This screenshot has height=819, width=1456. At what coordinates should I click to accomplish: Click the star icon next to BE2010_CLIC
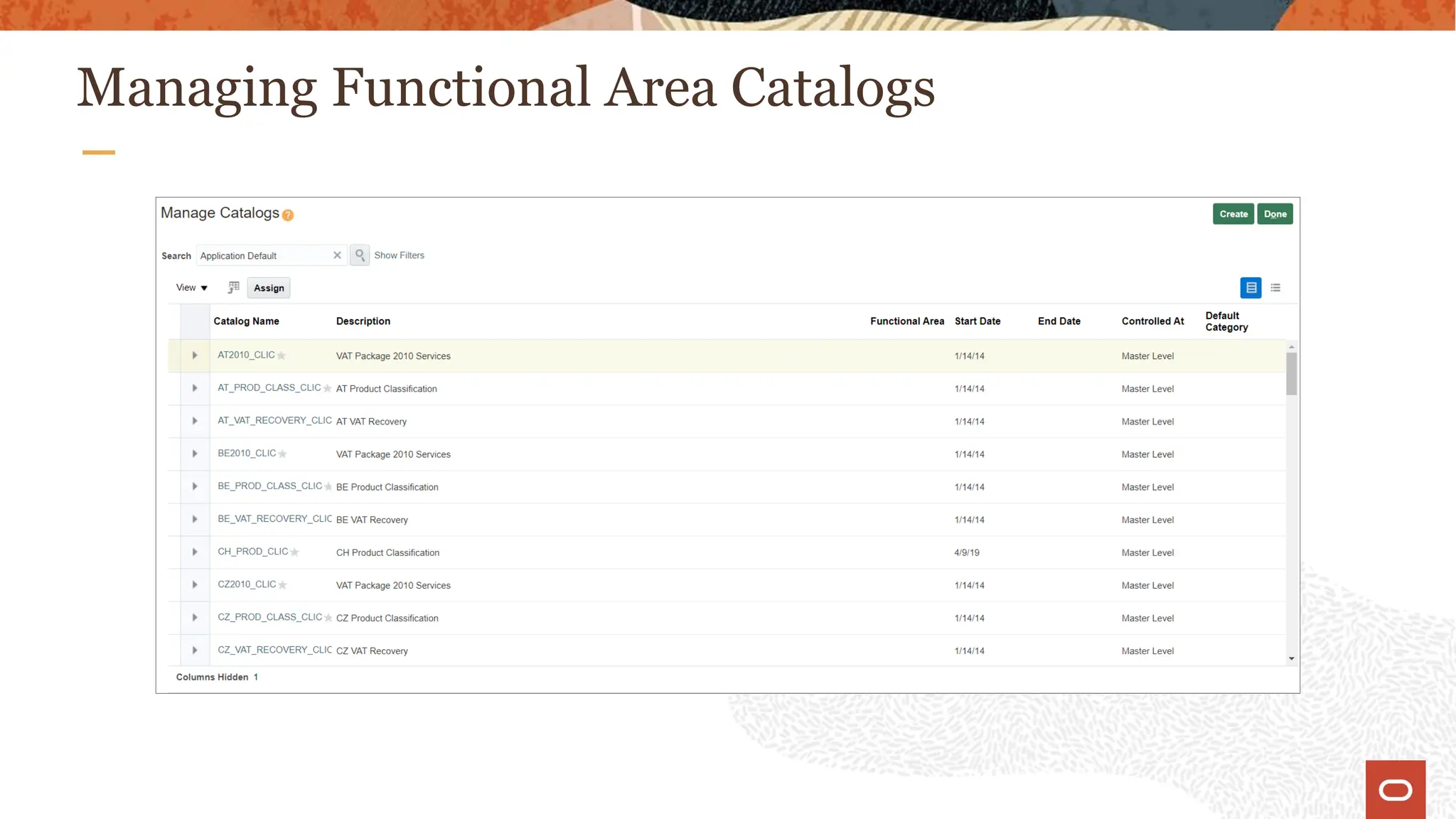(x=282, y=454)
